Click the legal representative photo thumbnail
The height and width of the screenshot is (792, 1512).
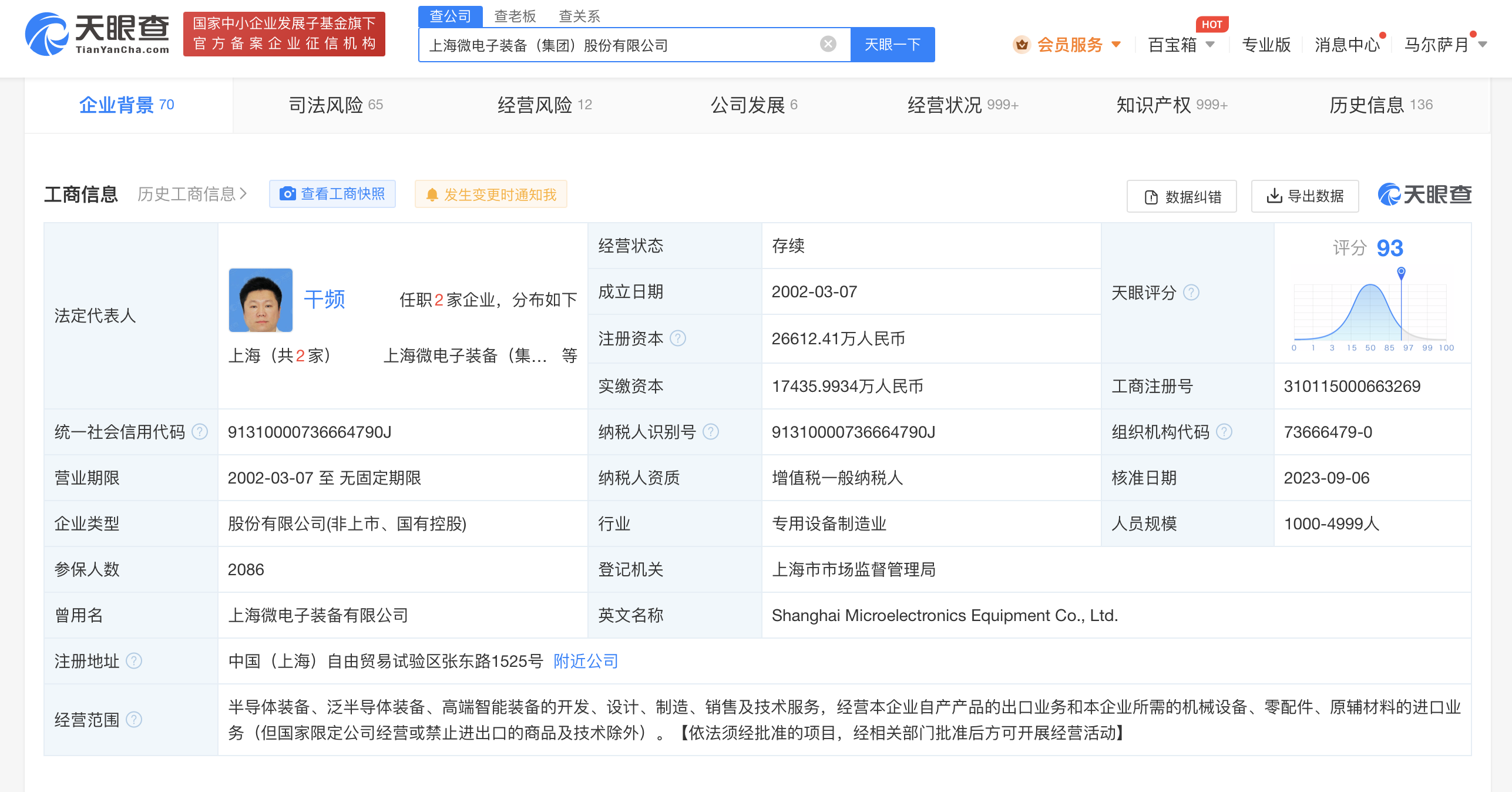pos(261,300)
